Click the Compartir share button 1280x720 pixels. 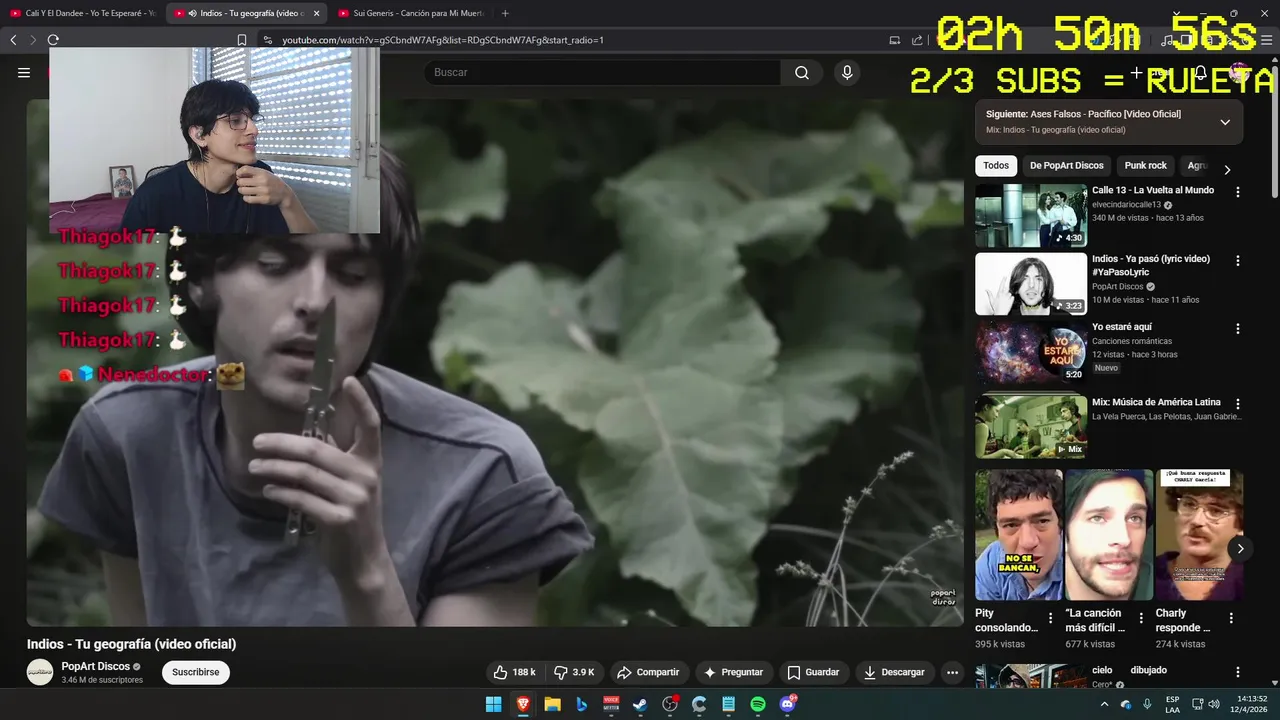pyautogui.click(x=648, y=672)
